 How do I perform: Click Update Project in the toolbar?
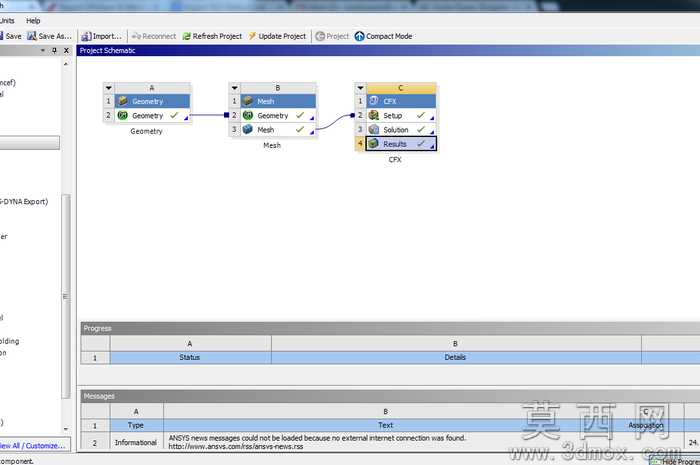(277, 36)
